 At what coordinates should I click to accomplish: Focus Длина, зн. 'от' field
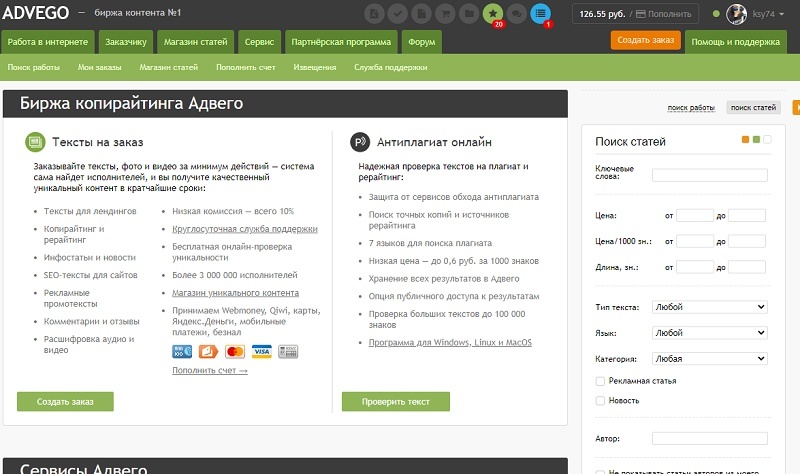pyautogui.click(x=695, y=267)
